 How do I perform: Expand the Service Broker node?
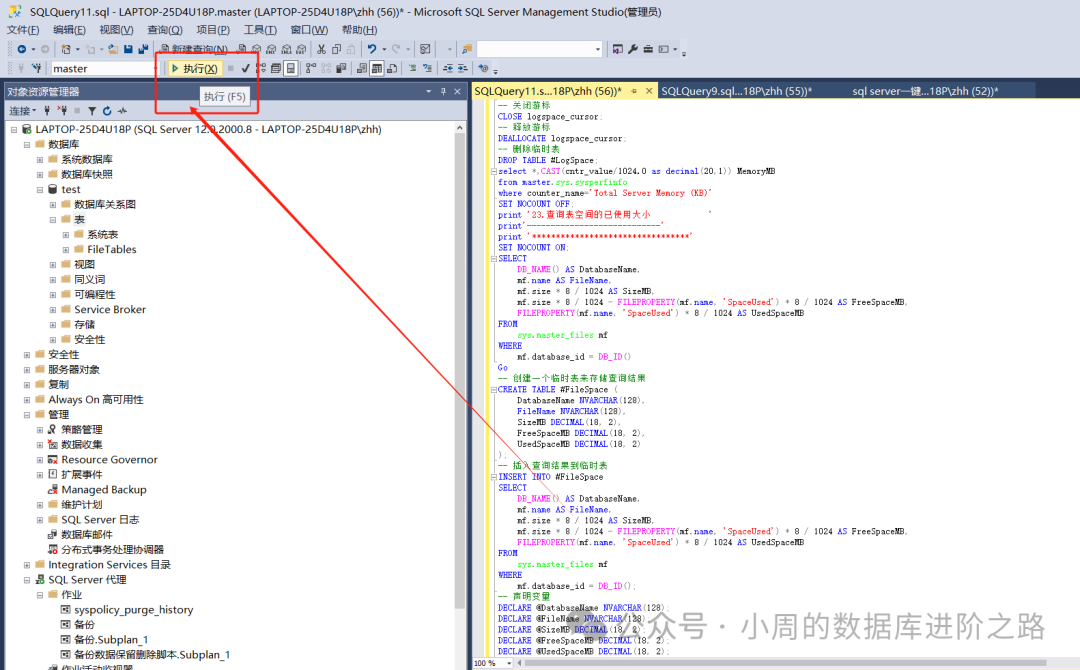pyautogui.click(x=53, y=309)
